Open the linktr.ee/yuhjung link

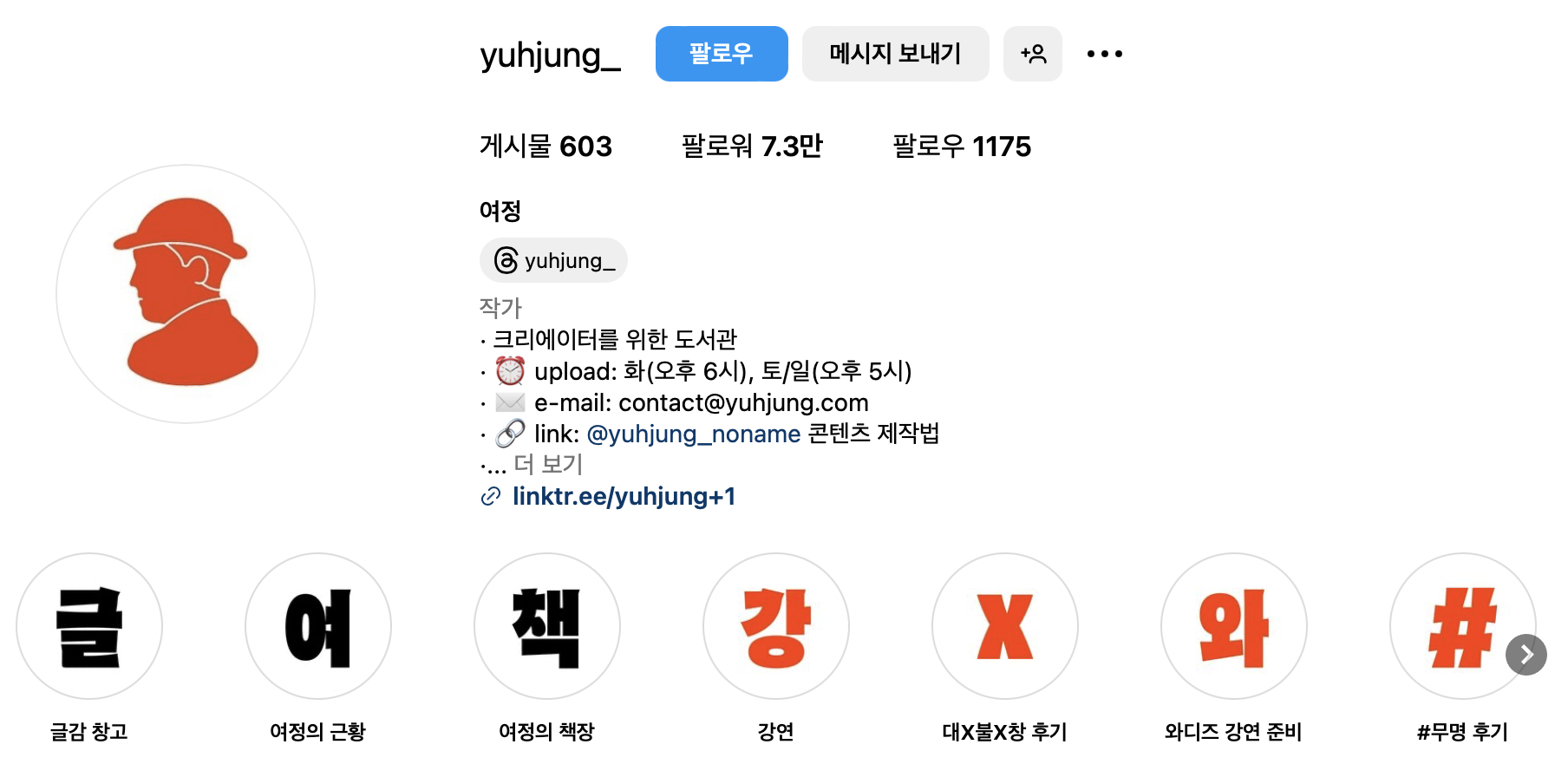(624, 496)
